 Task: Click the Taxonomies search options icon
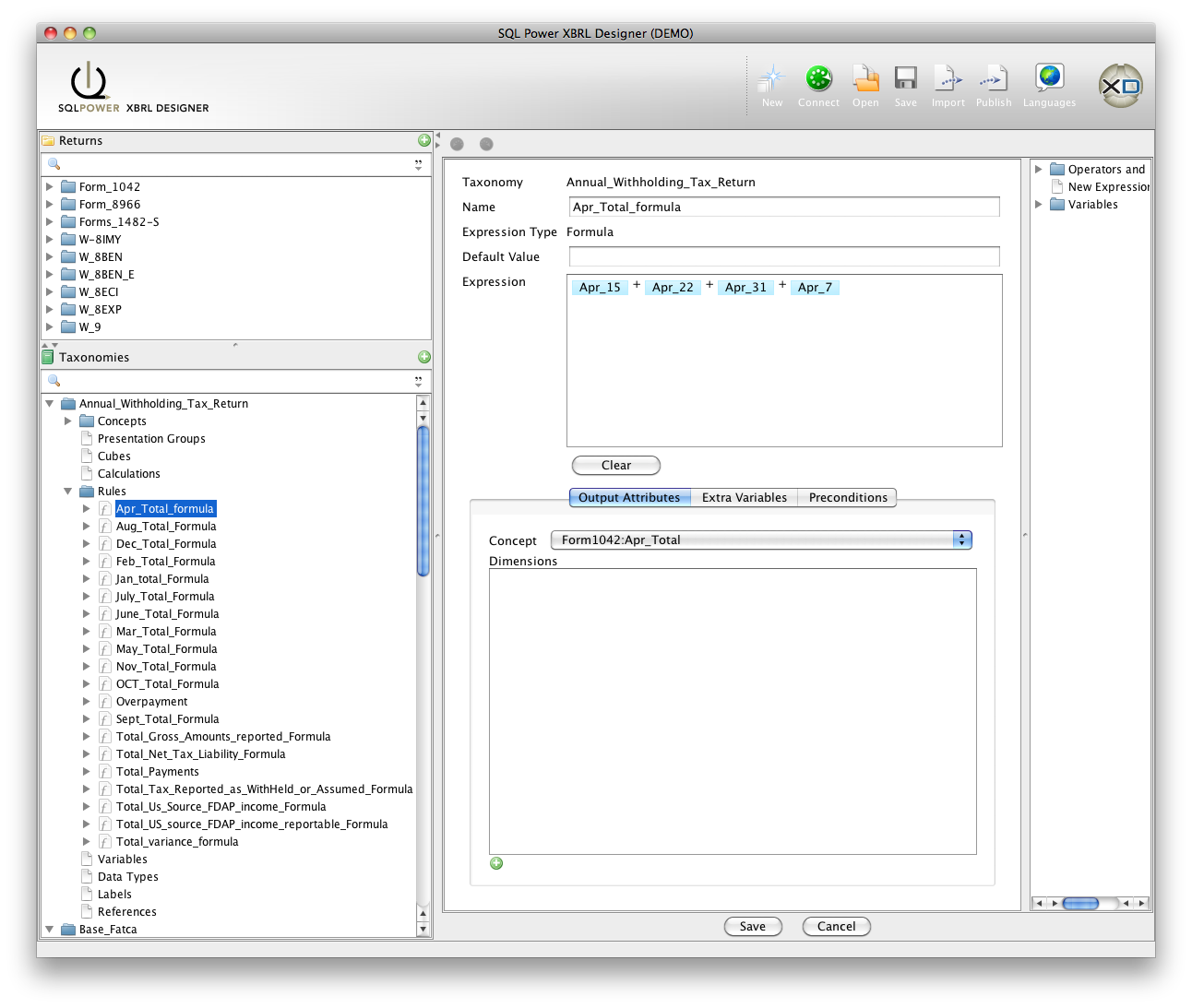point(418,381)
